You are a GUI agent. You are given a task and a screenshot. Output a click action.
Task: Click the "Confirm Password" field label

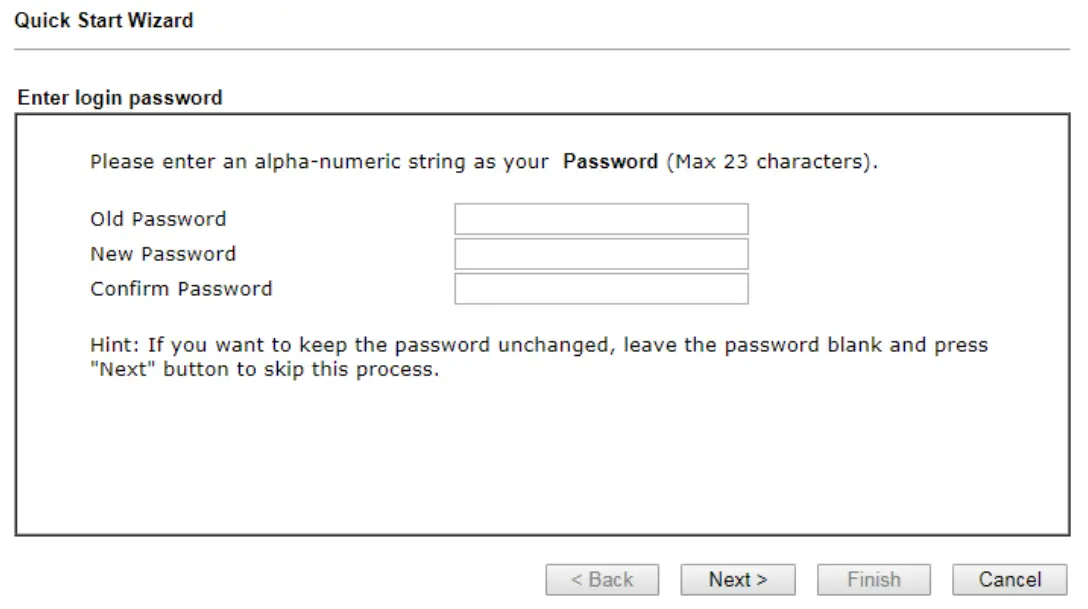click(x=181, y=289)
